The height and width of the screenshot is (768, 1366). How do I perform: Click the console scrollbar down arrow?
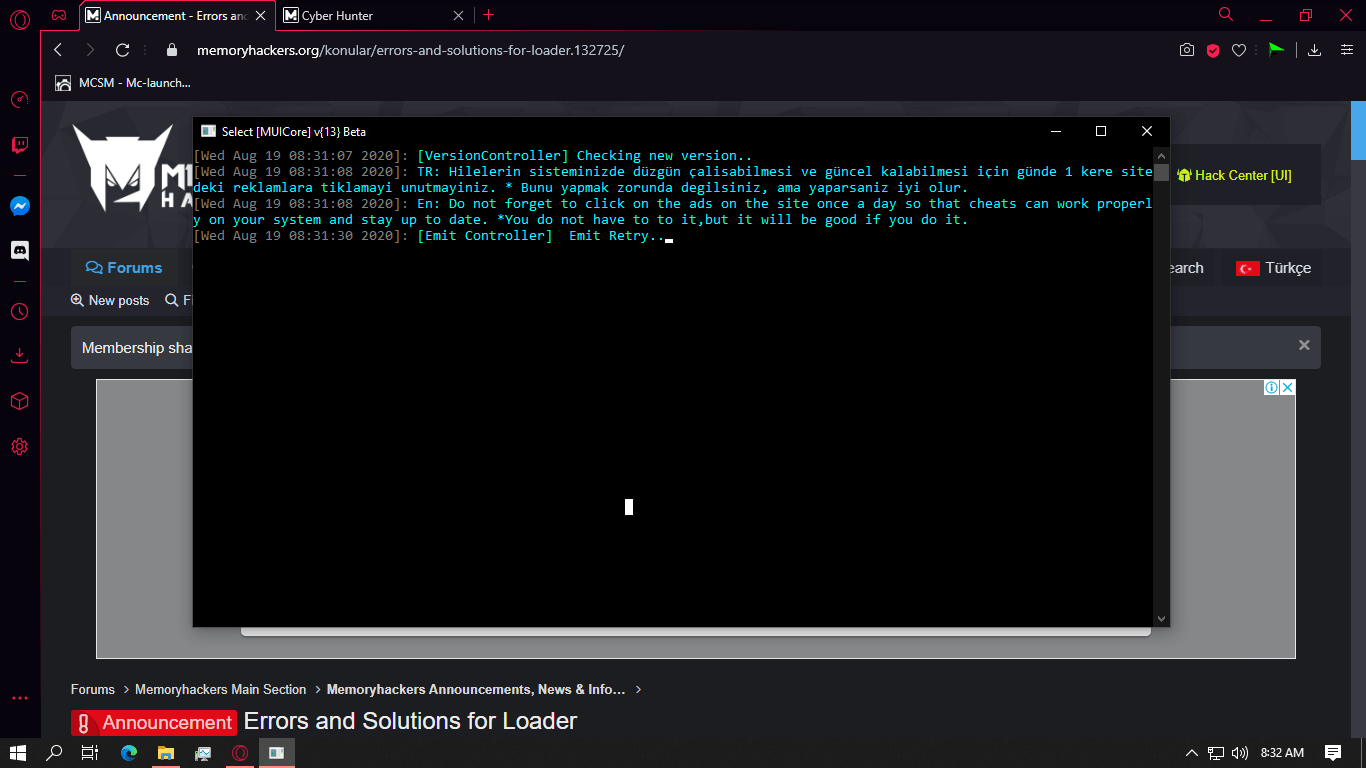1161,619
